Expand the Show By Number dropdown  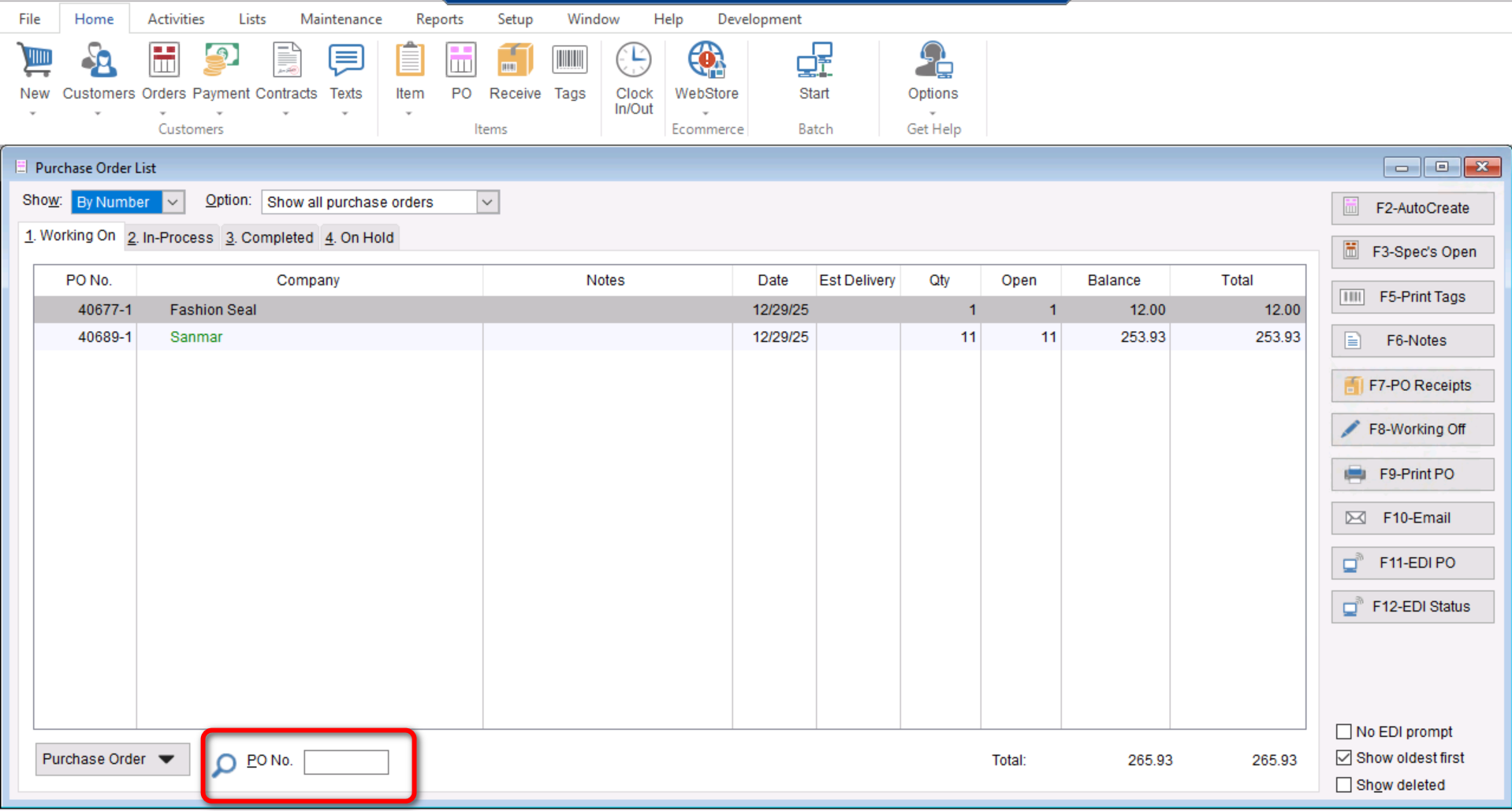point(173,203)
